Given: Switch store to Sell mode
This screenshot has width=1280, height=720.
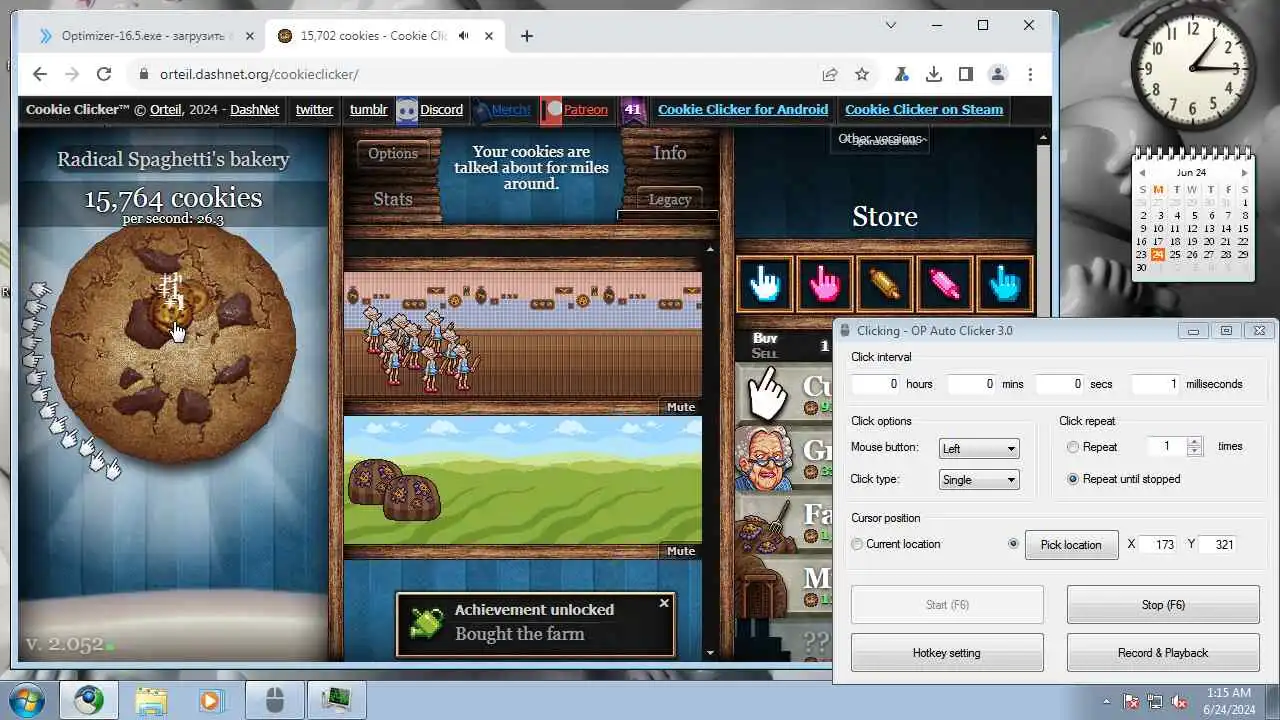Looking at the screenshot, I should click(x=765, y=353).
